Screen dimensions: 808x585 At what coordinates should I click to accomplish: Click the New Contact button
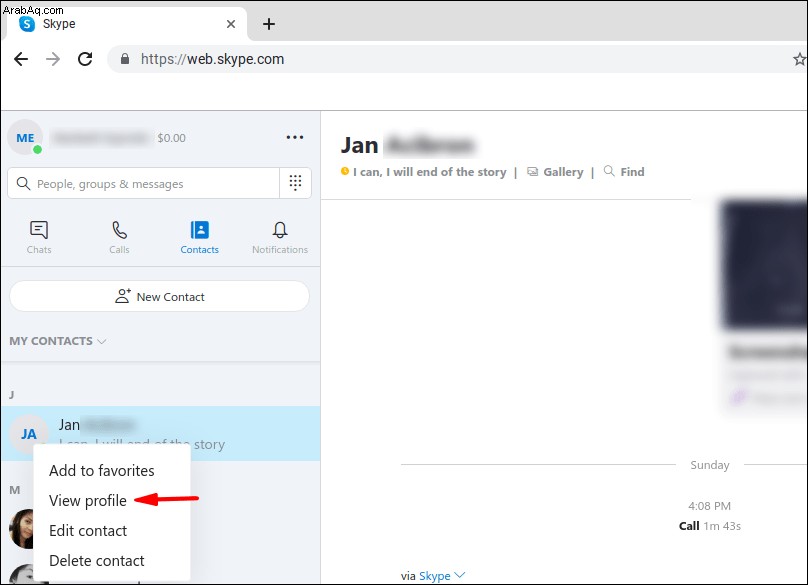click(x=160, y=296)
